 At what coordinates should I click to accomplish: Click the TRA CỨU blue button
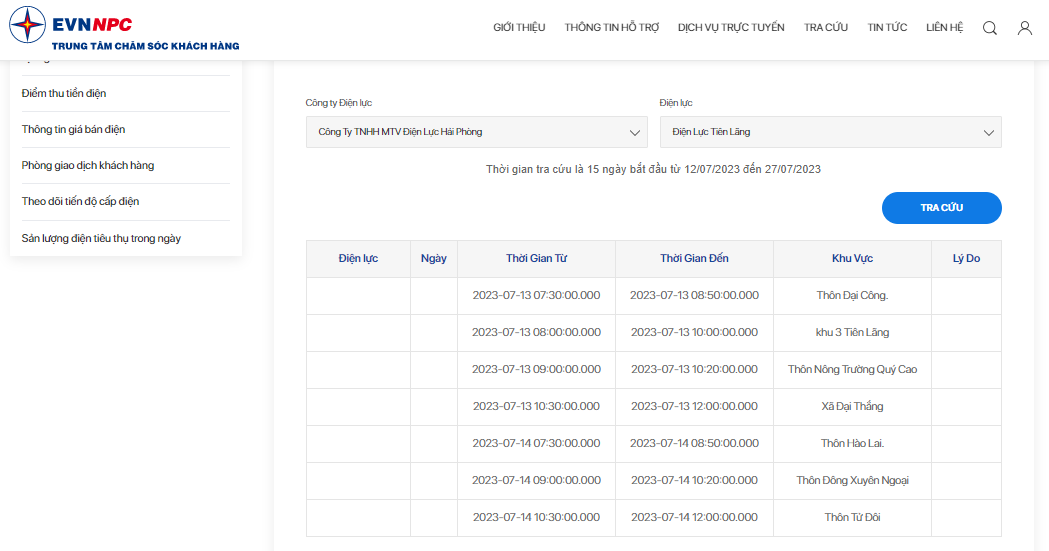[x=941, y=208]
